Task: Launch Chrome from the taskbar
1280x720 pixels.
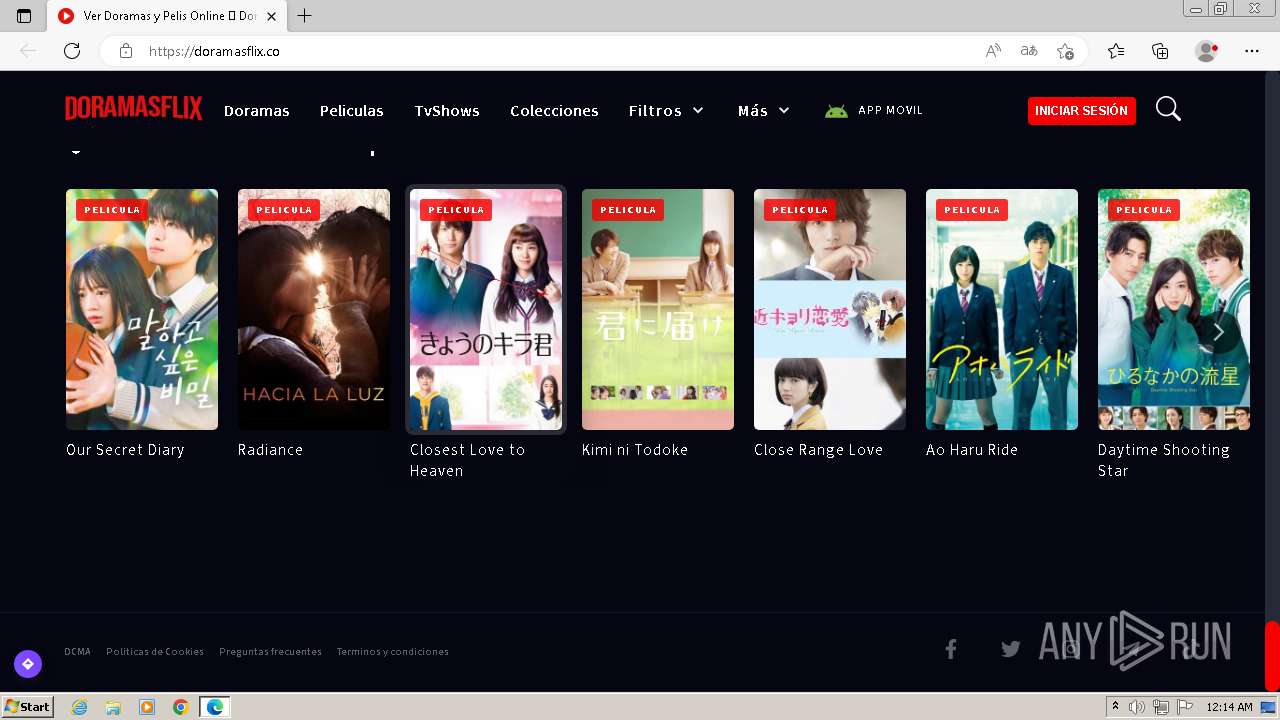Action: pyautogui.click(x=180, y=707)
